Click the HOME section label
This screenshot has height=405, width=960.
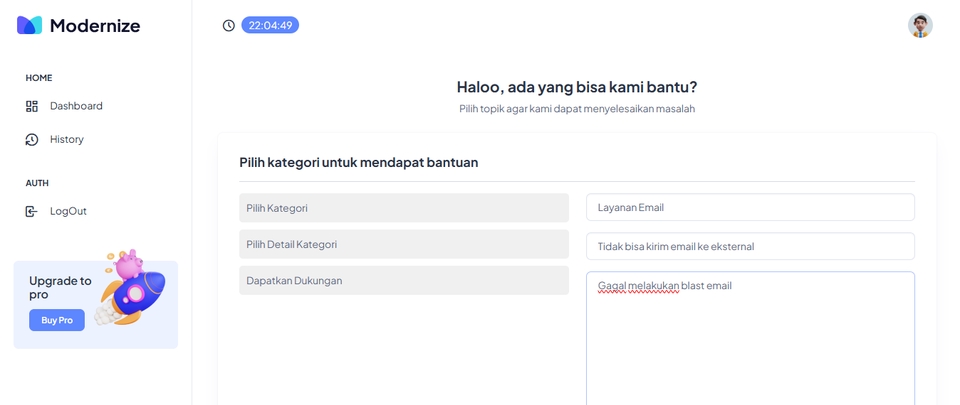click(x=39, y=78)
